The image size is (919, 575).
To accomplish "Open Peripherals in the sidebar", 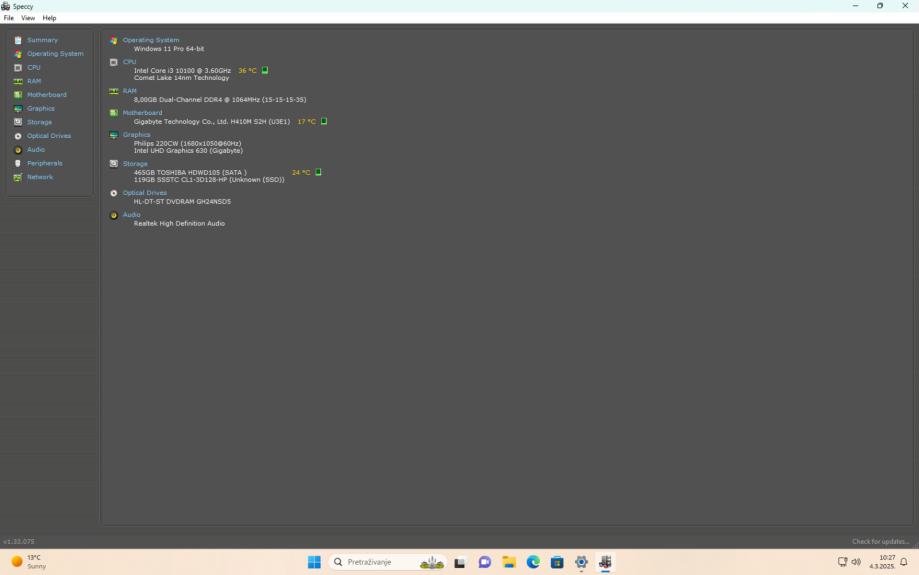I will 45,163.
